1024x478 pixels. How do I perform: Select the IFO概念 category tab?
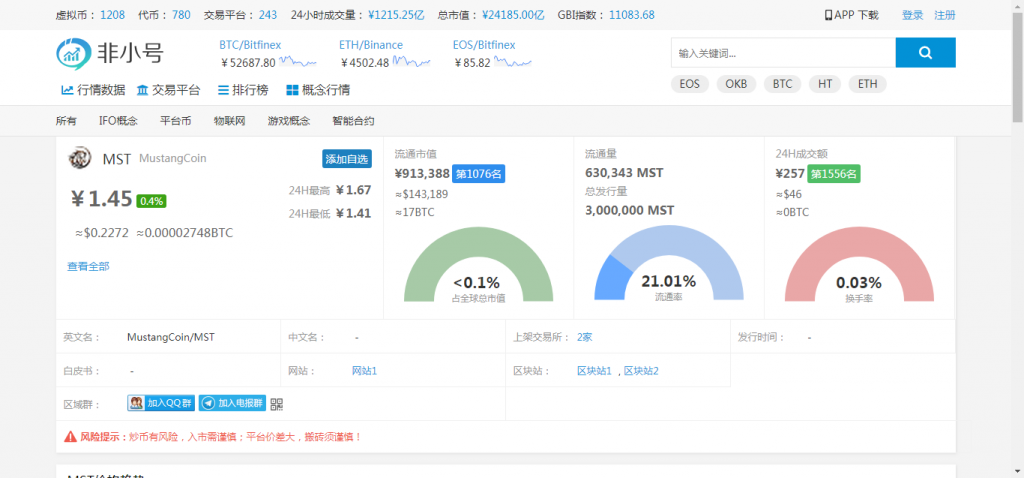click(118, 121)
